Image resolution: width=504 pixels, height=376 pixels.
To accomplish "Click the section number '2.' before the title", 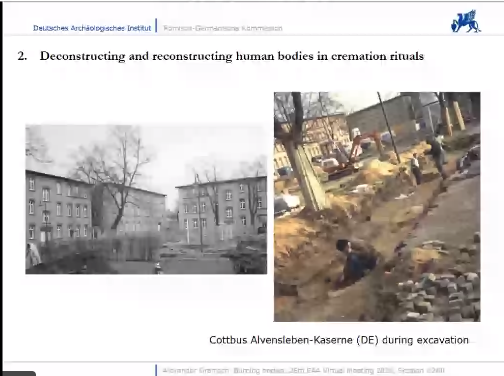I will (22, 56).
